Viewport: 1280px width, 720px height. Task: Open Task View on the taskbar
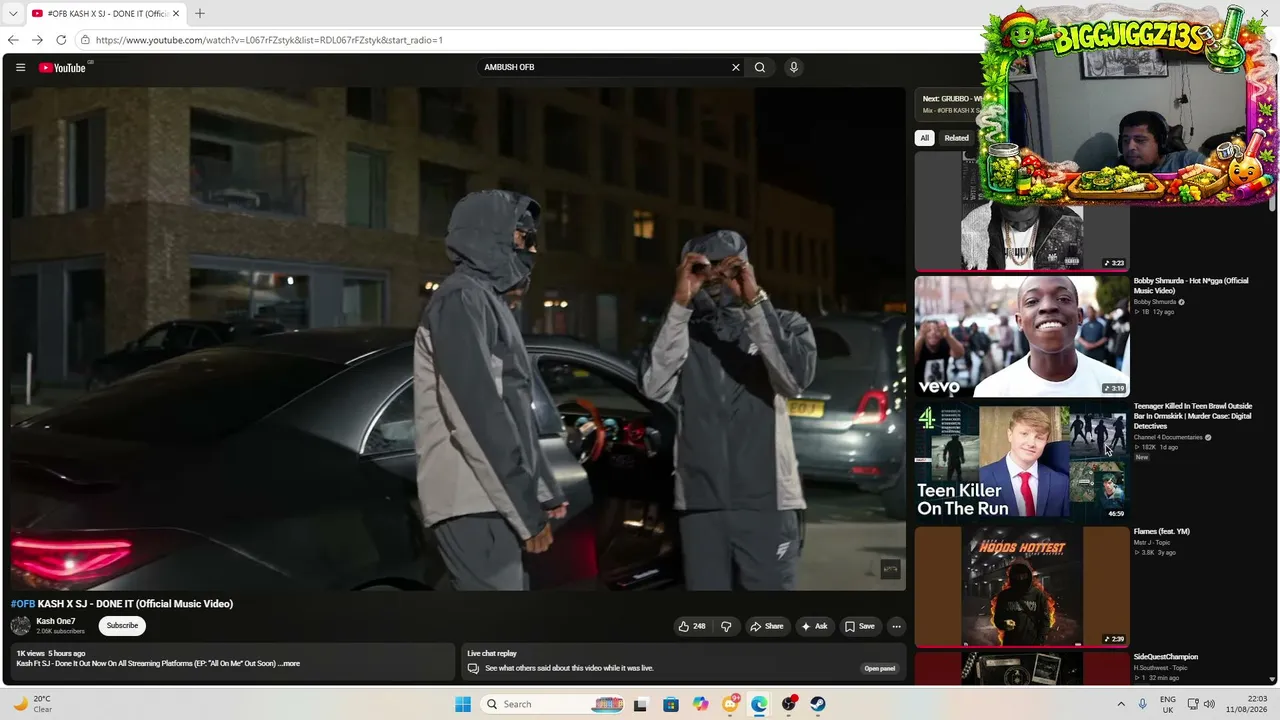point(641,704)
